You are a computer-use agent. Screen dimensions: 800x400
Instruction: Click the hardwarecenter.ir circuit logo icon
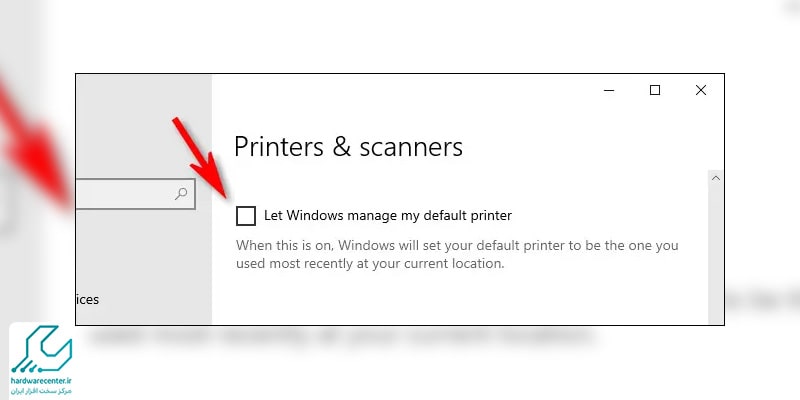pos(42,349)
